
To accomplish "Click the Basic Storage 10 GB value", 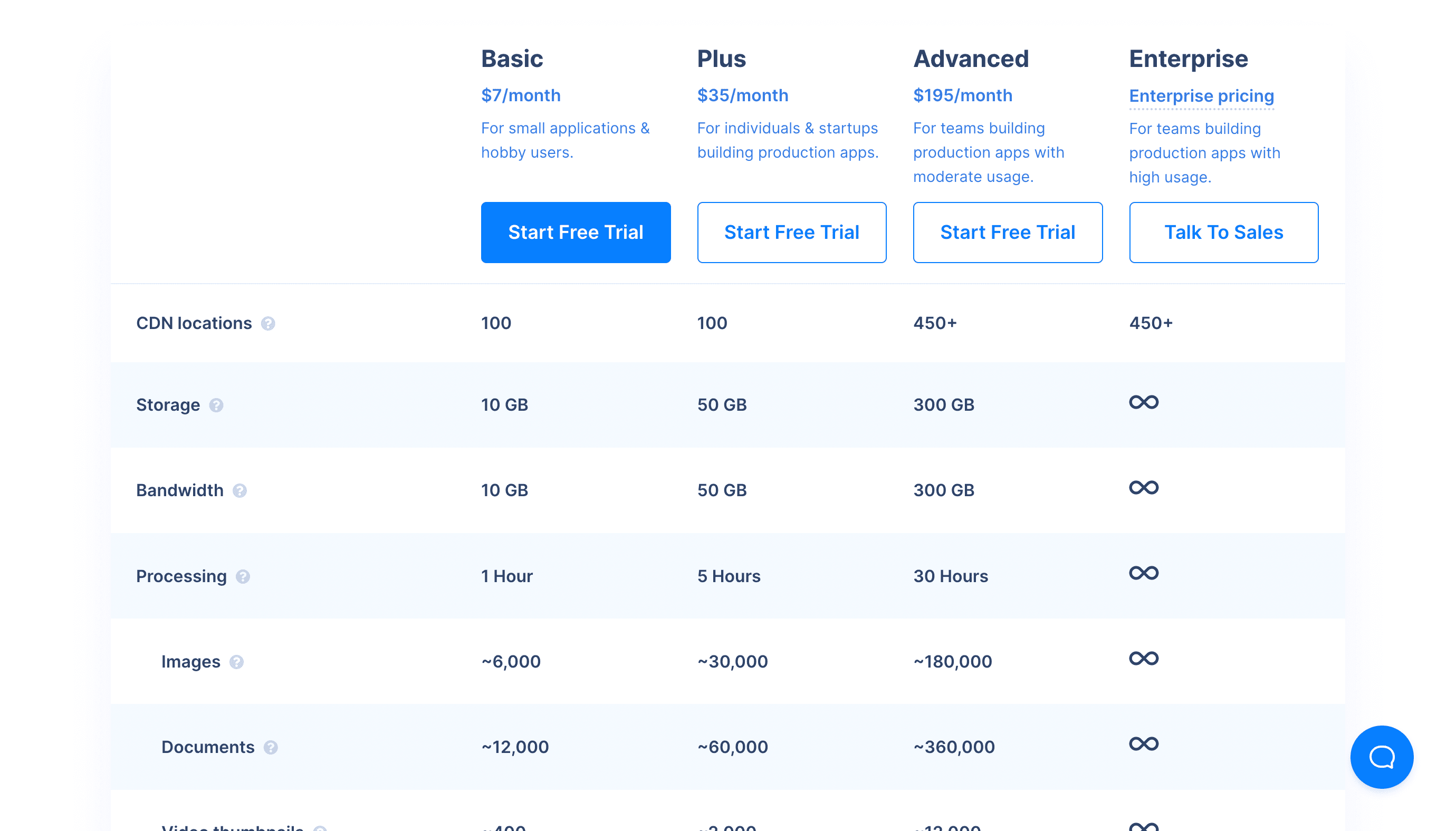I will tap(505, 405).
